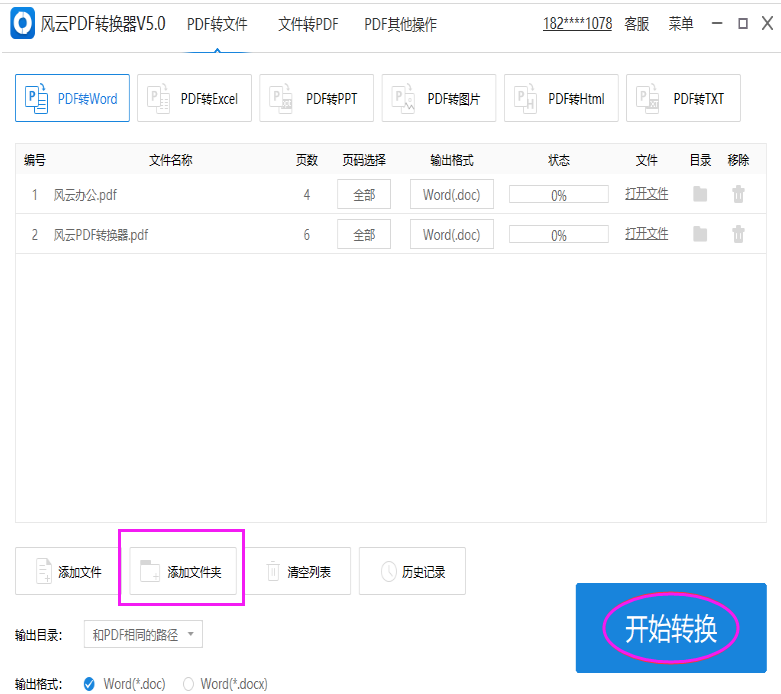The image size is (781, 694).
Task: Click the 风云PDF转换器 app logo icon
Action: (x=22, y=23)
